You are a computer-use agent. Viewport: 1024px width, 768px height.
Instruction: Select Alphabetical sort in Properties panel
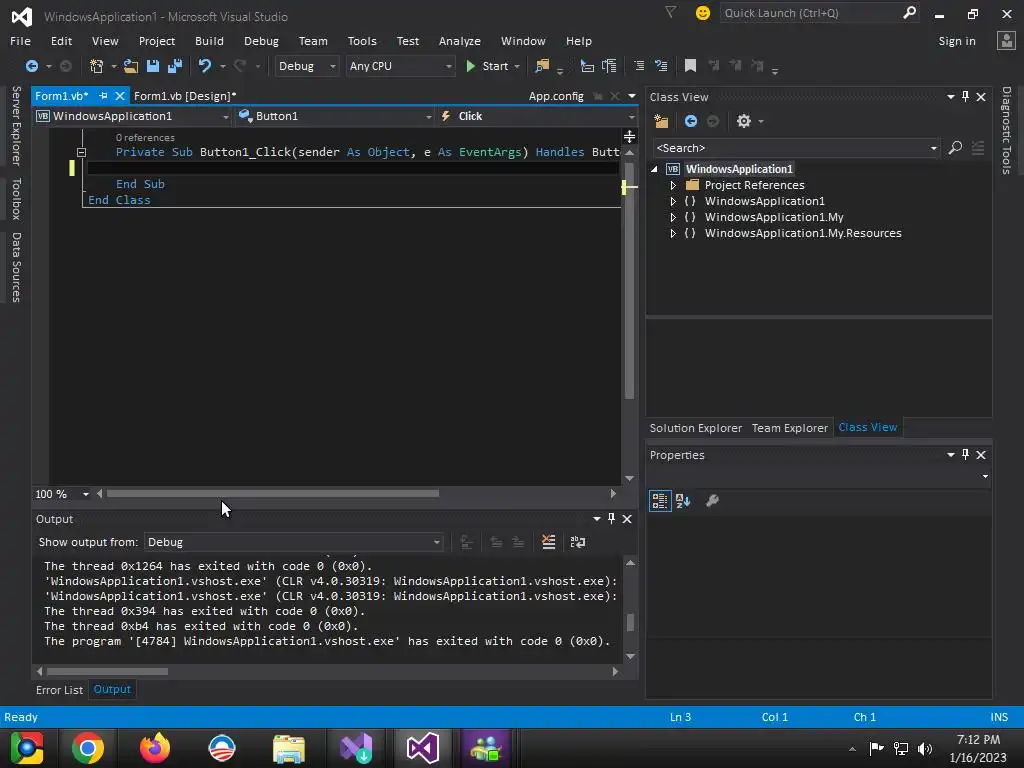pyautogui.click(x=683, y=501)
